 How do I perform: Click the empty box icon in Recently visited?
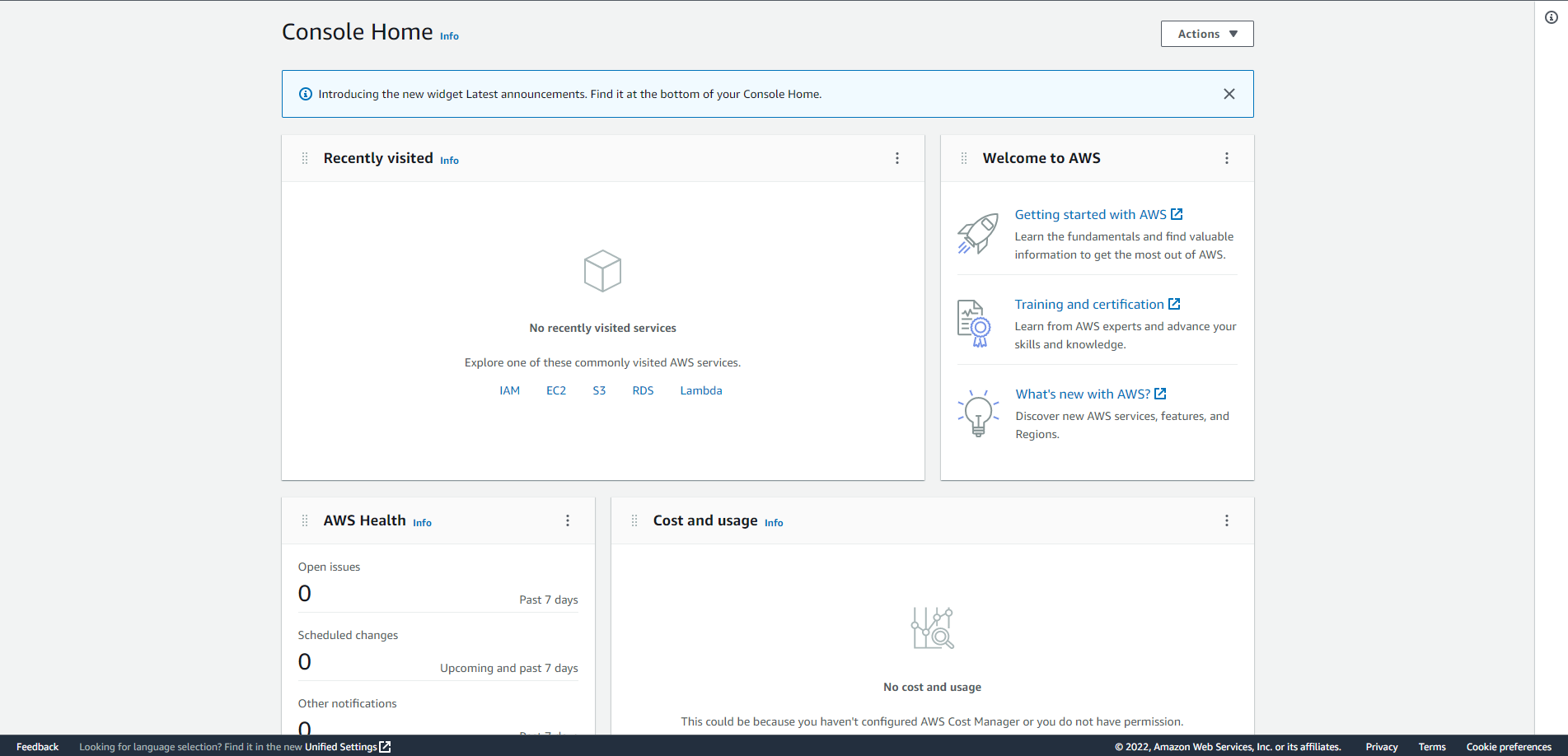(x=602, y=271)
